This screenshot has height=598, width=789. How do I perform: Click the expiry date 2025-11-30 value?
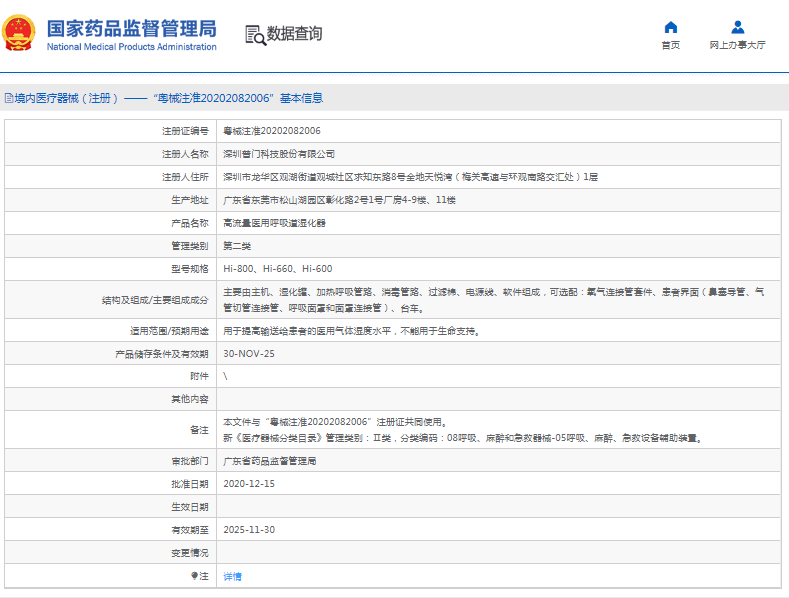point(248,529)
